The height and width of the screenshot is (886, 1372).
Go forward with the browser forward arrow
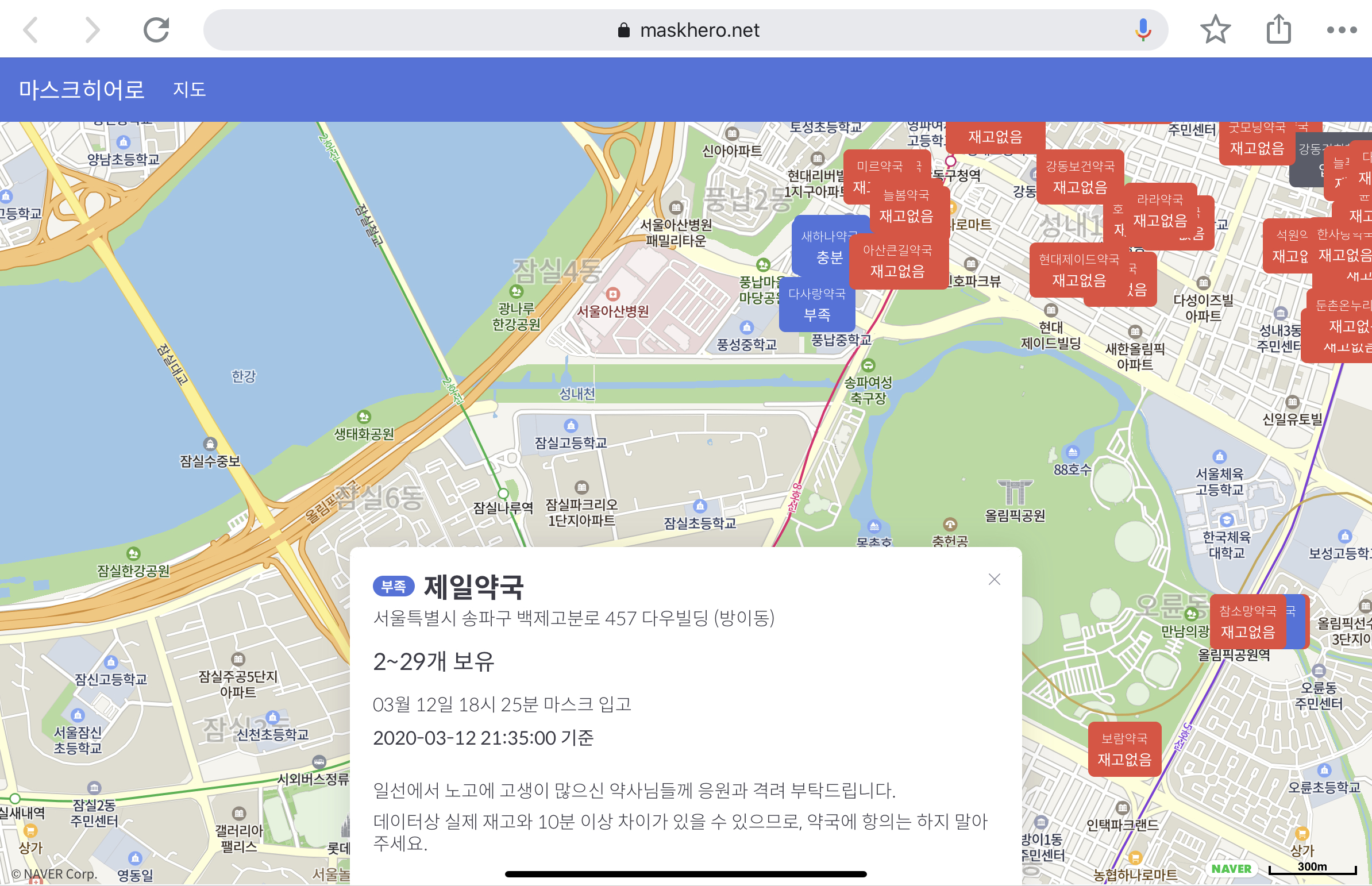(92, 30)
